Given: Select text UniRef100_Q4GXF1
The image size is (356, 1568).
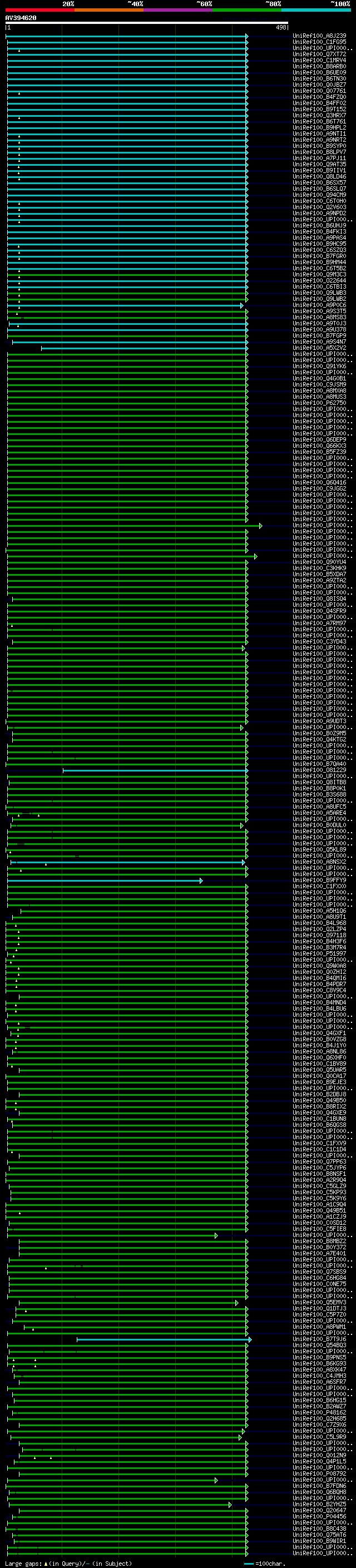Looking at the screenshot, I should click(x=319, y=1033).
